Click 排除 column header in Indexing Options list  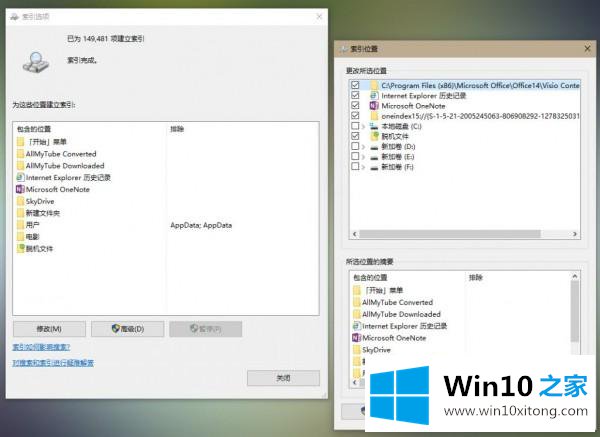[x=177, y=129]
